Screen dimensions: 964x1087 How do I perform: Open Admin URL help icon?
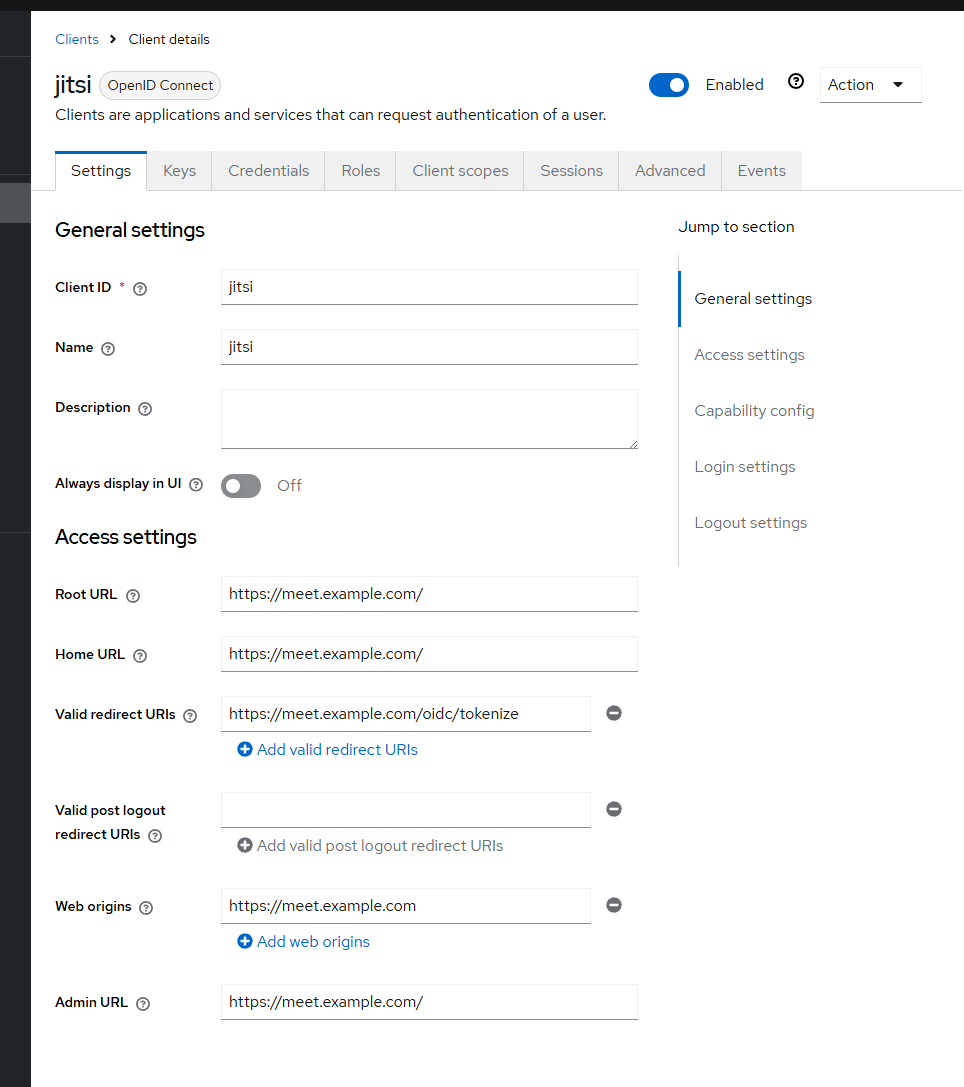click(x=143, y=1003)
